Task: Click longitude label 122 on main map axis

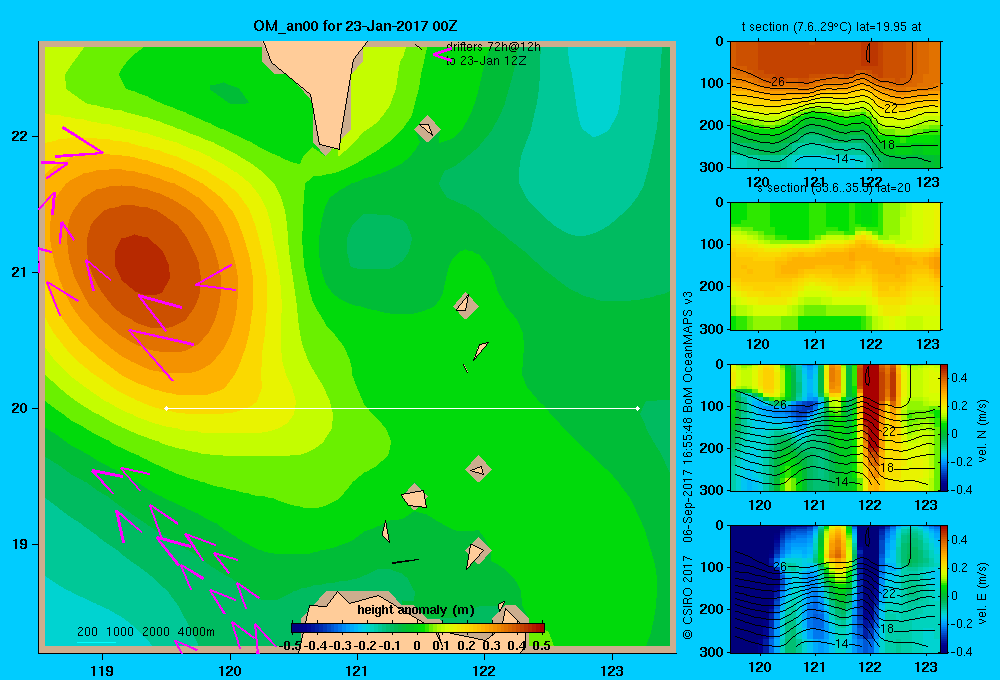Action: pos(484,670)
